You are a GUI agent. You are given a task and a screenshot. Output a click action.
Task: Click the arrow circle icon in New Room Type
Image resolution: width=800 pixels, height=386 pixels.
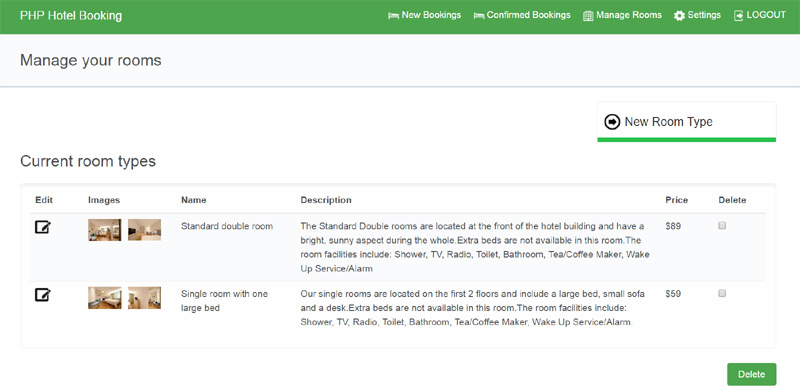[612, 122]
